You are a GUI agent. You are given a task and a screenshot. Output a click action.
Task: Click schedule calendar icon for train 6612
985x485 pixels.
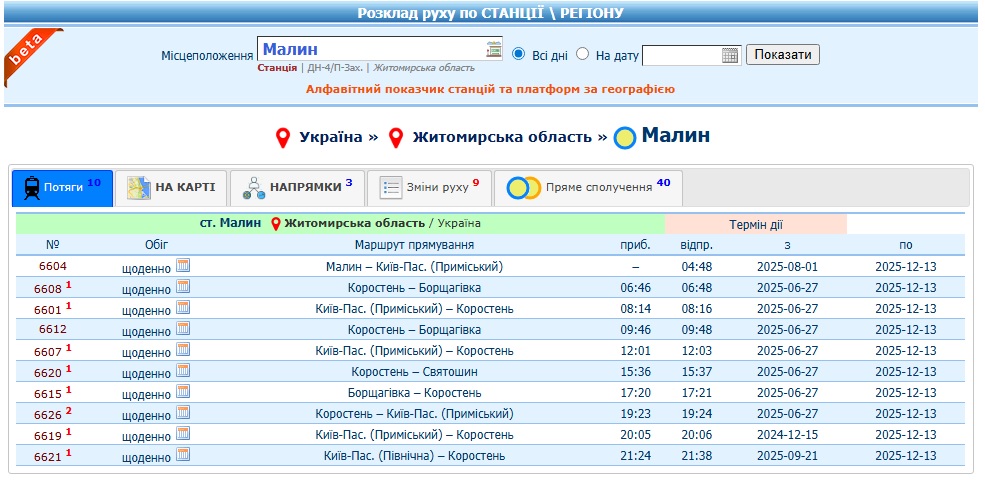tap(183, 329)
